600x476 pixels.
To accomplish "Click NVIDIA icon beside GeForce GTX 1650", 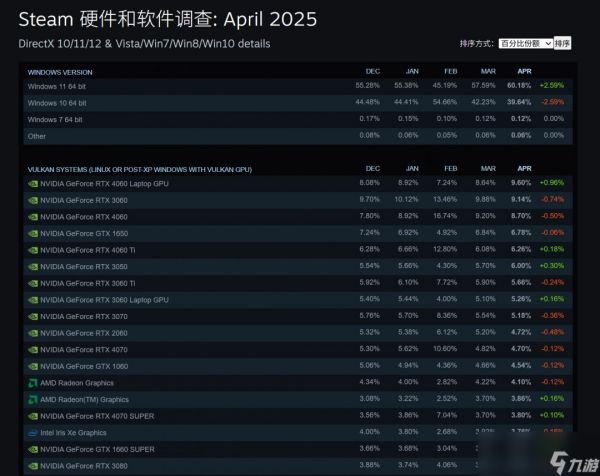I will click(x=33, y=233).
